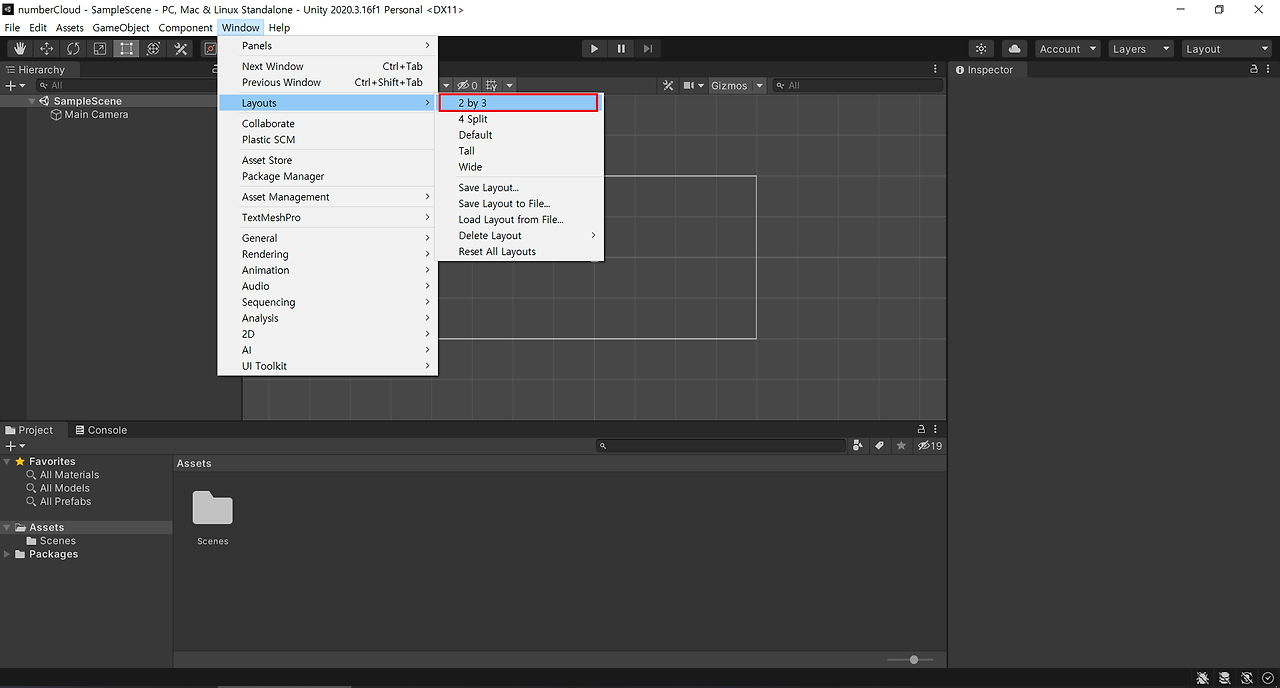Choose Wide layout
1280x688 pixels.
click(x=520, y=167)
